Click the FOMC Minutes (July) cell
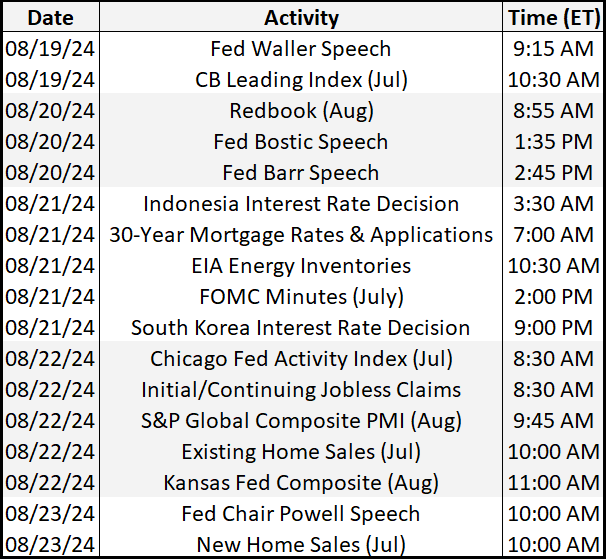 coord(301,296)
